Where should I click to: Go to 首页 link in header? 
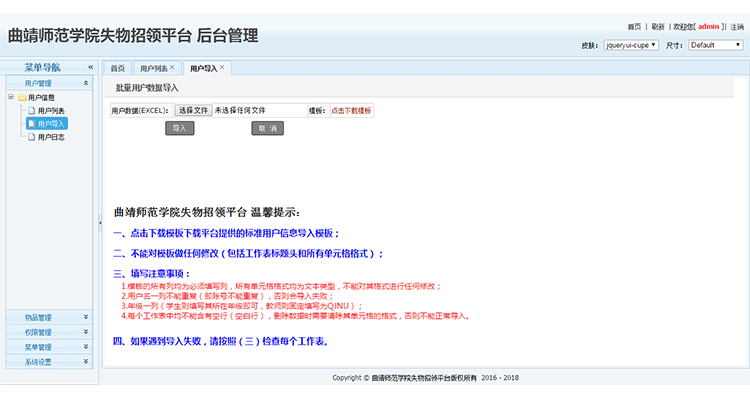tap(634, 27)
